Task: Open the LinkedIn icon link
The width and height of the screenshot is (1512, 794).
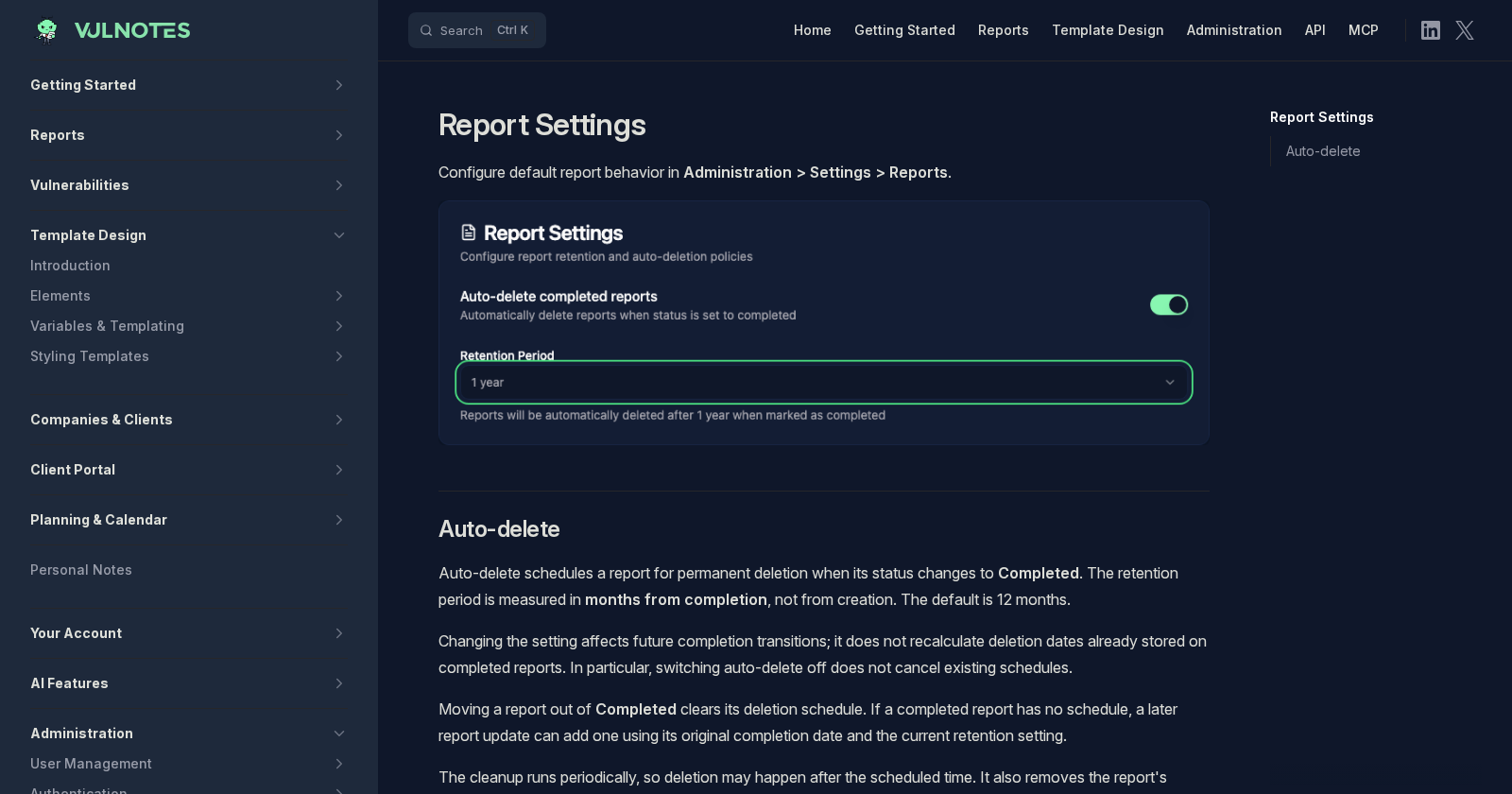Action: click(x=1431, y=30)
